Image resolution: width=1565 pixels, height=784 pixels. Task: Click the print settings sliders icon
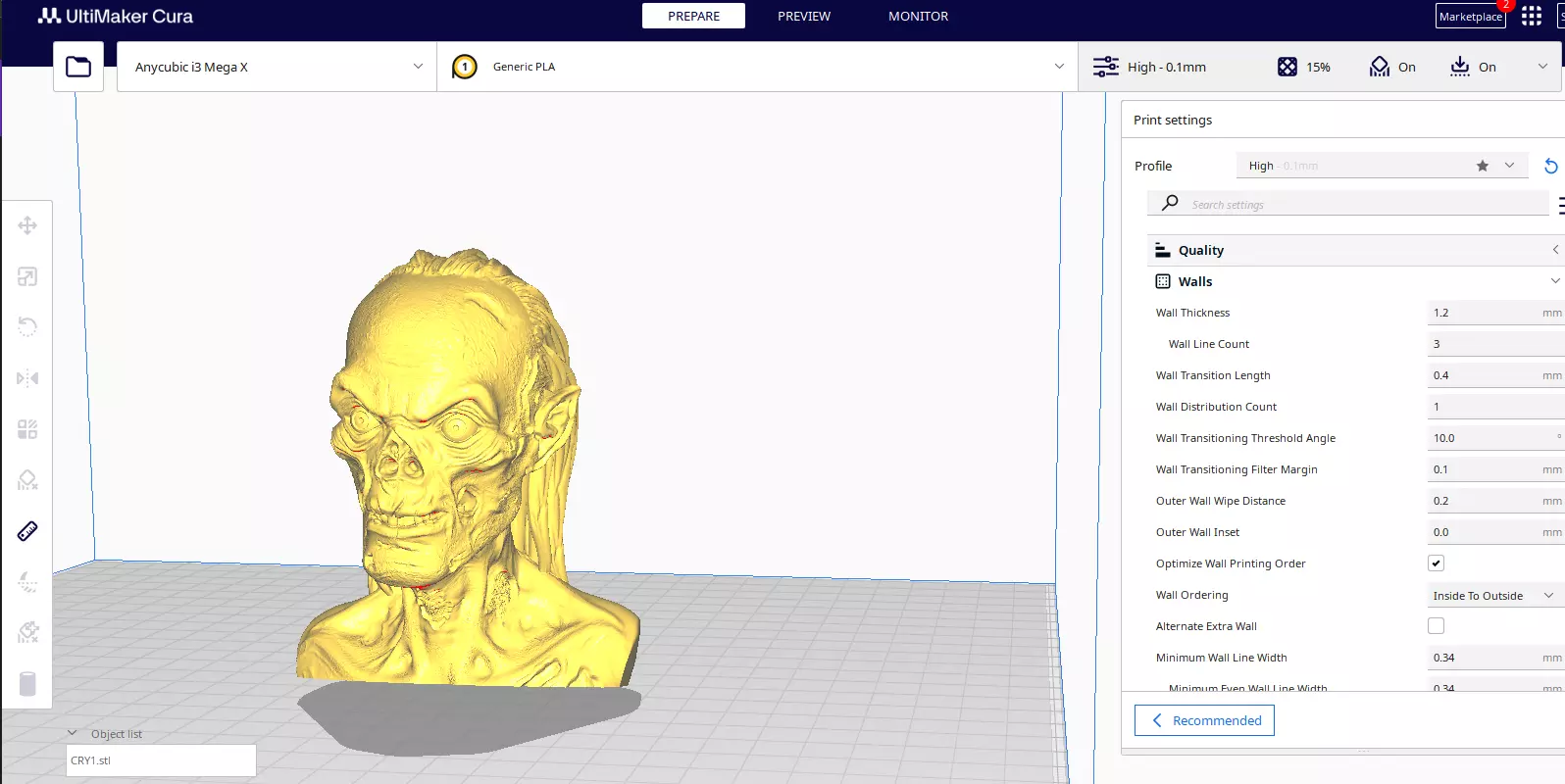pos(1106,67)
